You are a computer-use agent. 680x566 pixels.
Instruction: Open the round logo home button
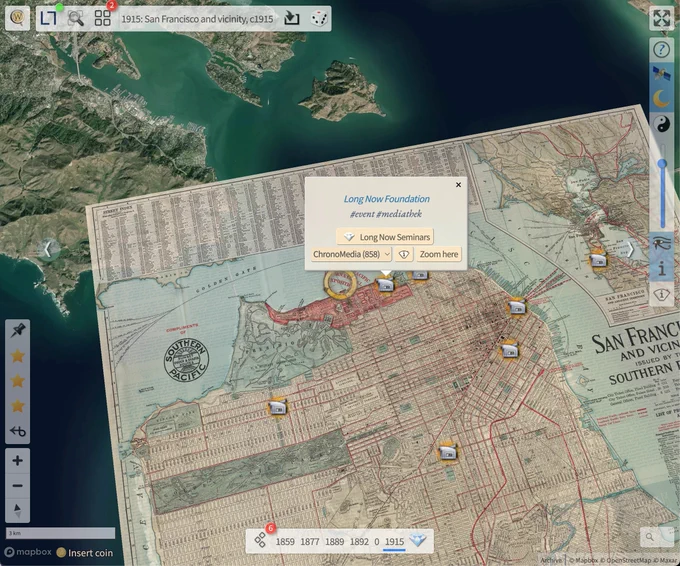(x=17, y=18)
